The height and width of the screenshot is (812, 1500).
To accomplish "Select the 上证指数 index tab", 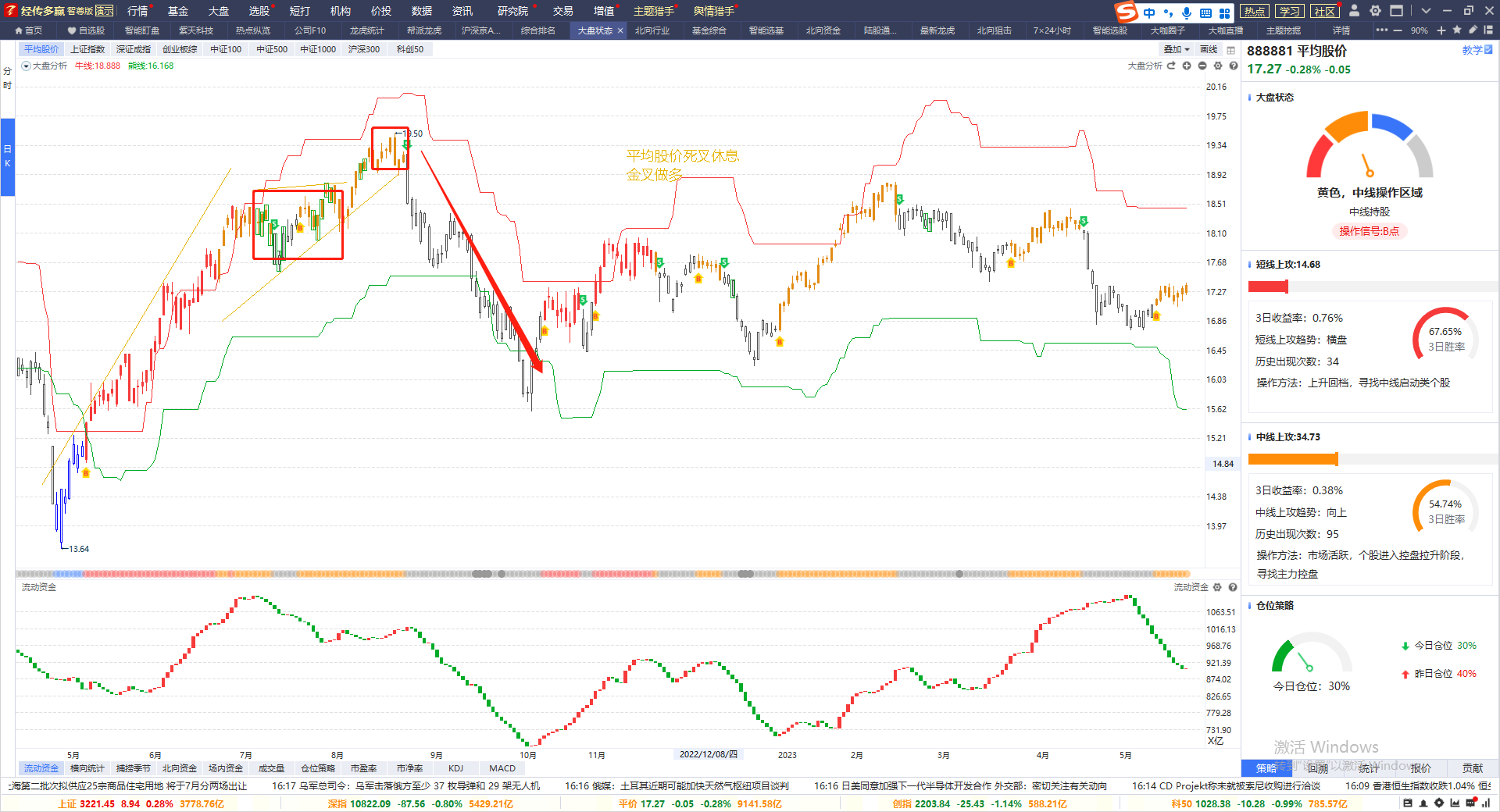I will [87, 49].
